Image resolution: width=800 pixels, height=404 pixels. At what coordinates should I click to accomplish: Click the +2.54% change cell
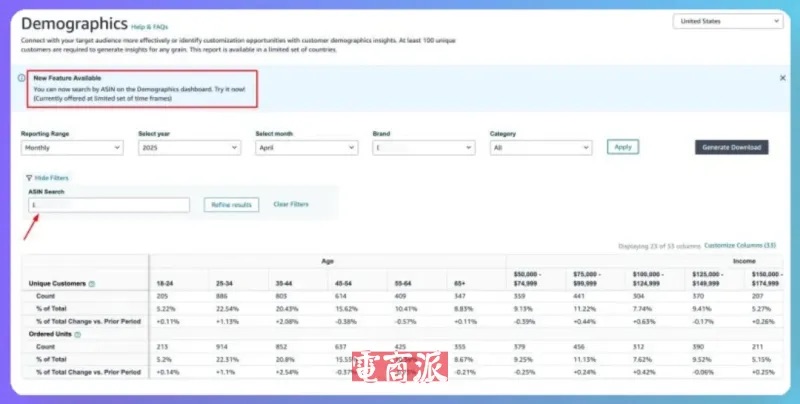click(288, 372)
